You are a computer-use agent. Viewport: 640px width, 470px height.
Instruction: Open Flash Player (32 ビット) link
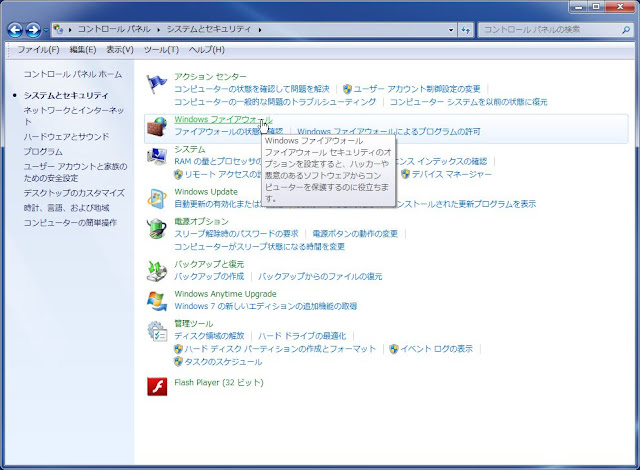[x=219, y=383]
